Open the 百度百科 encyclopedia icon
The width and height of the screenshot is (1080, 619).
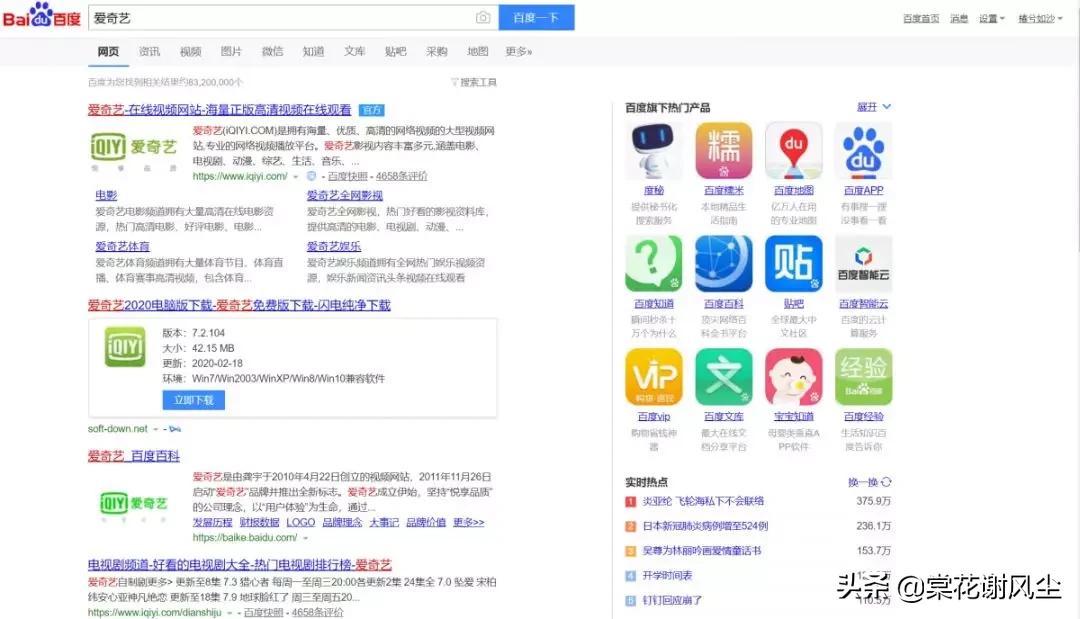[x=724, y=262]
